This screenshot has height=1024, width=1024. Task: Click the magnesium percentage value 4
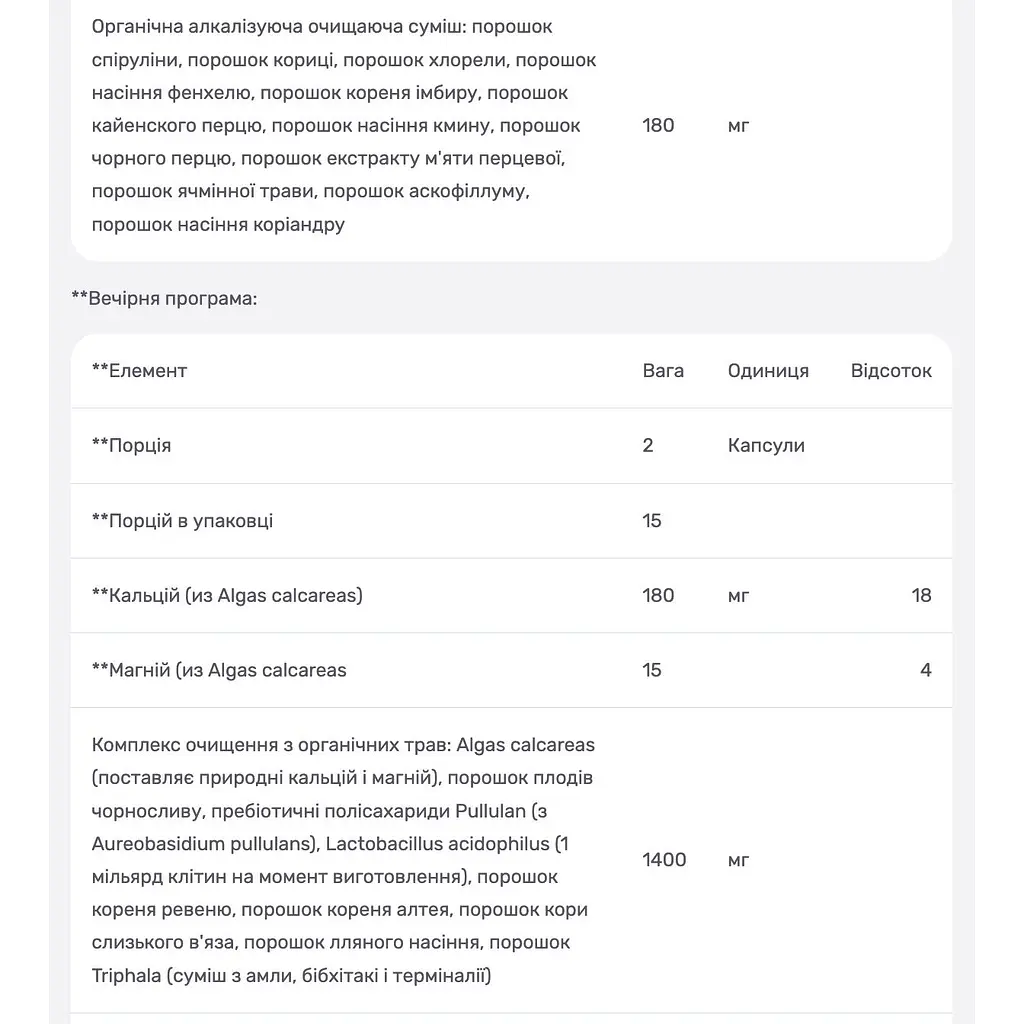coord(925,670)
